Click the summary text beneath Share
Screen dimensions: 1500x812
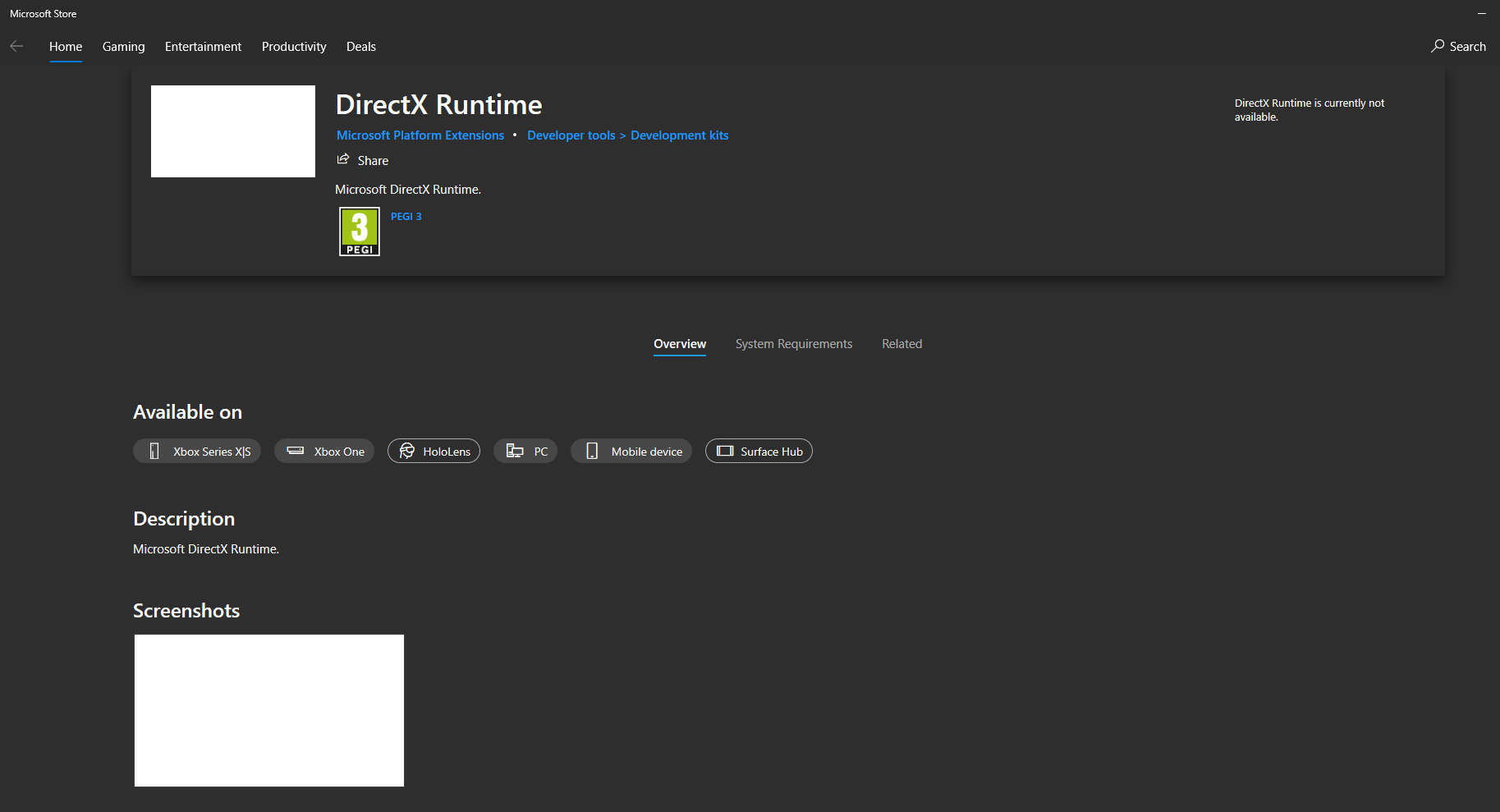pos(408,190)
